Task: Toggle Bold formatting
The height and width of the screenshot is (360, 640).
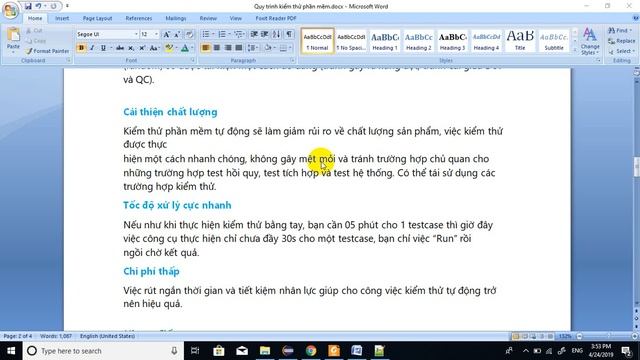Action: 81,48
